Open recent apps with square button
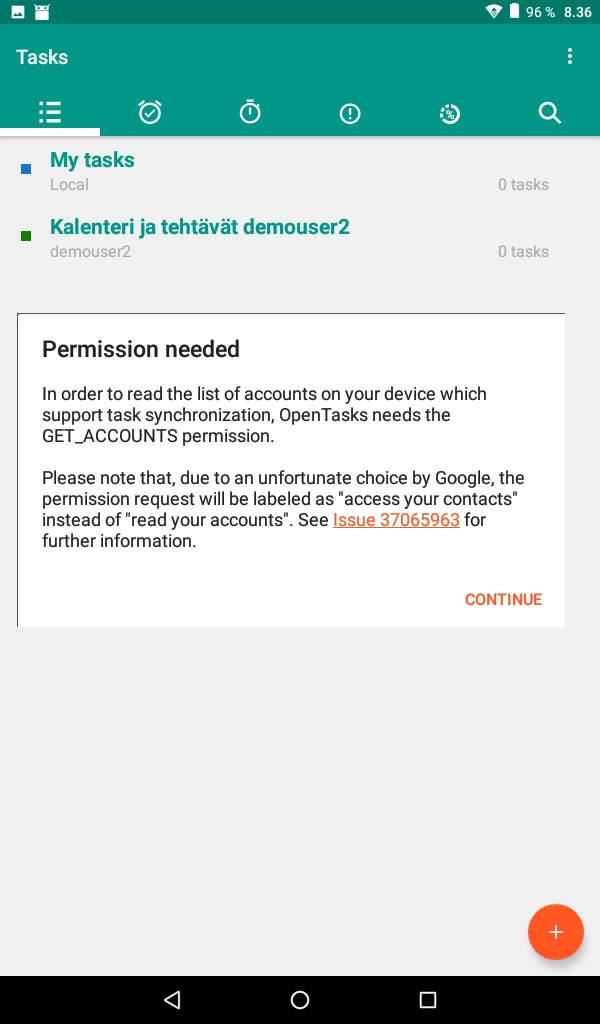 428,999
